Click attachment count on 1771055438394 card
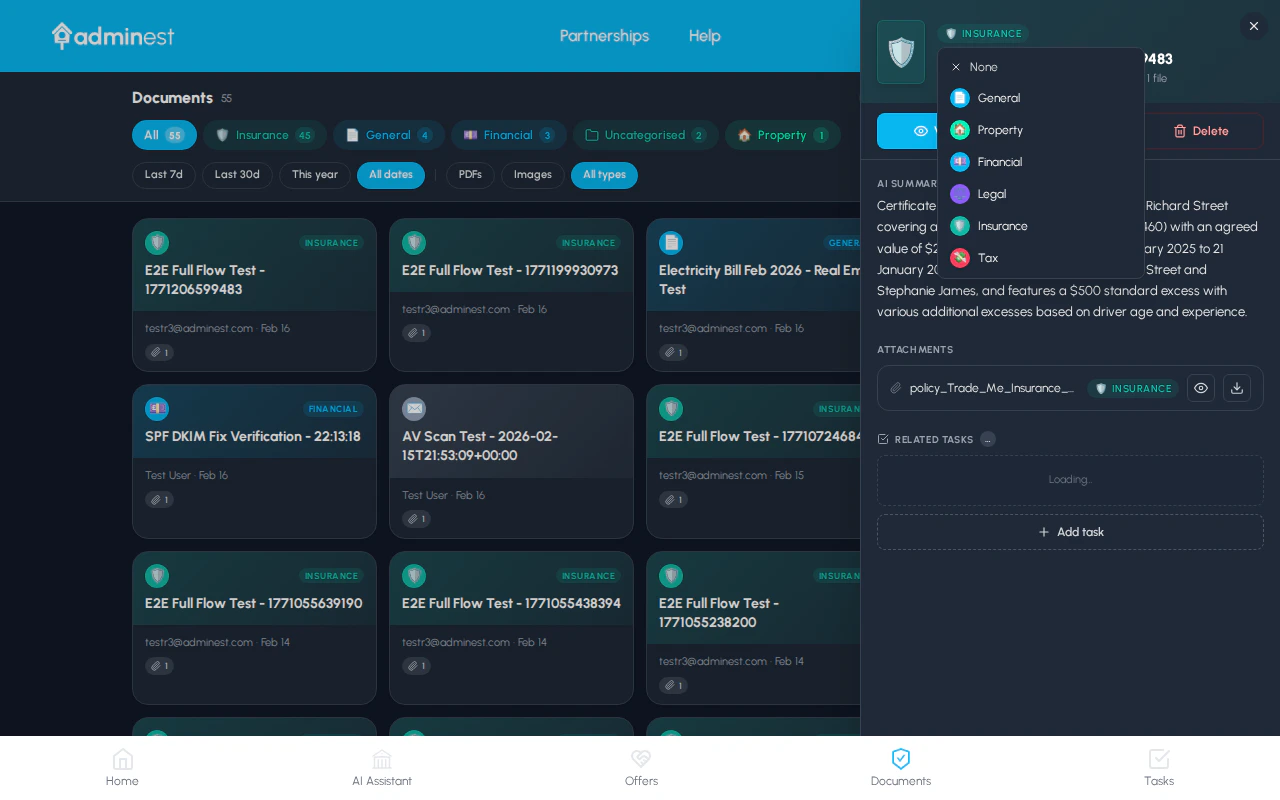Viewport: 1280px width, 800px height. coord(416,666)
